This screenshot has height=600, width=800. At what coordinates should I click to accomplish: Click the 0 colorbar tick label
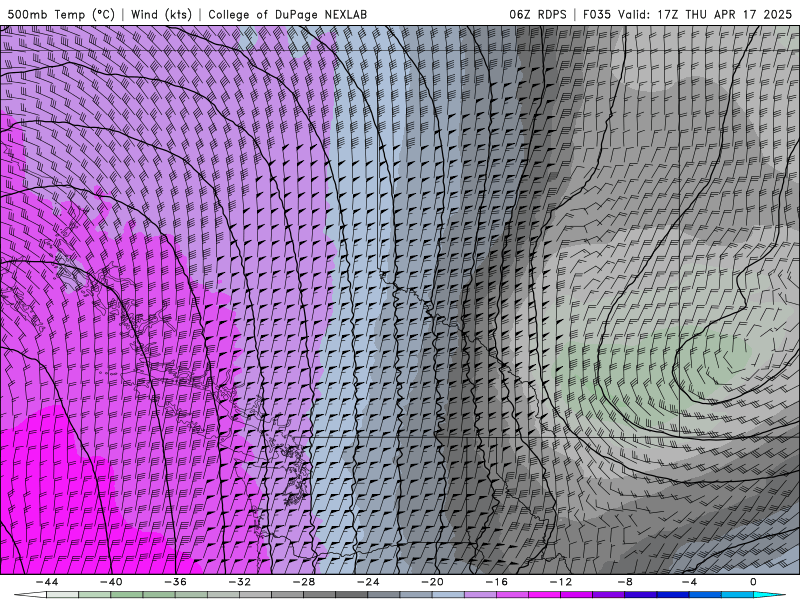pos(754,582)
